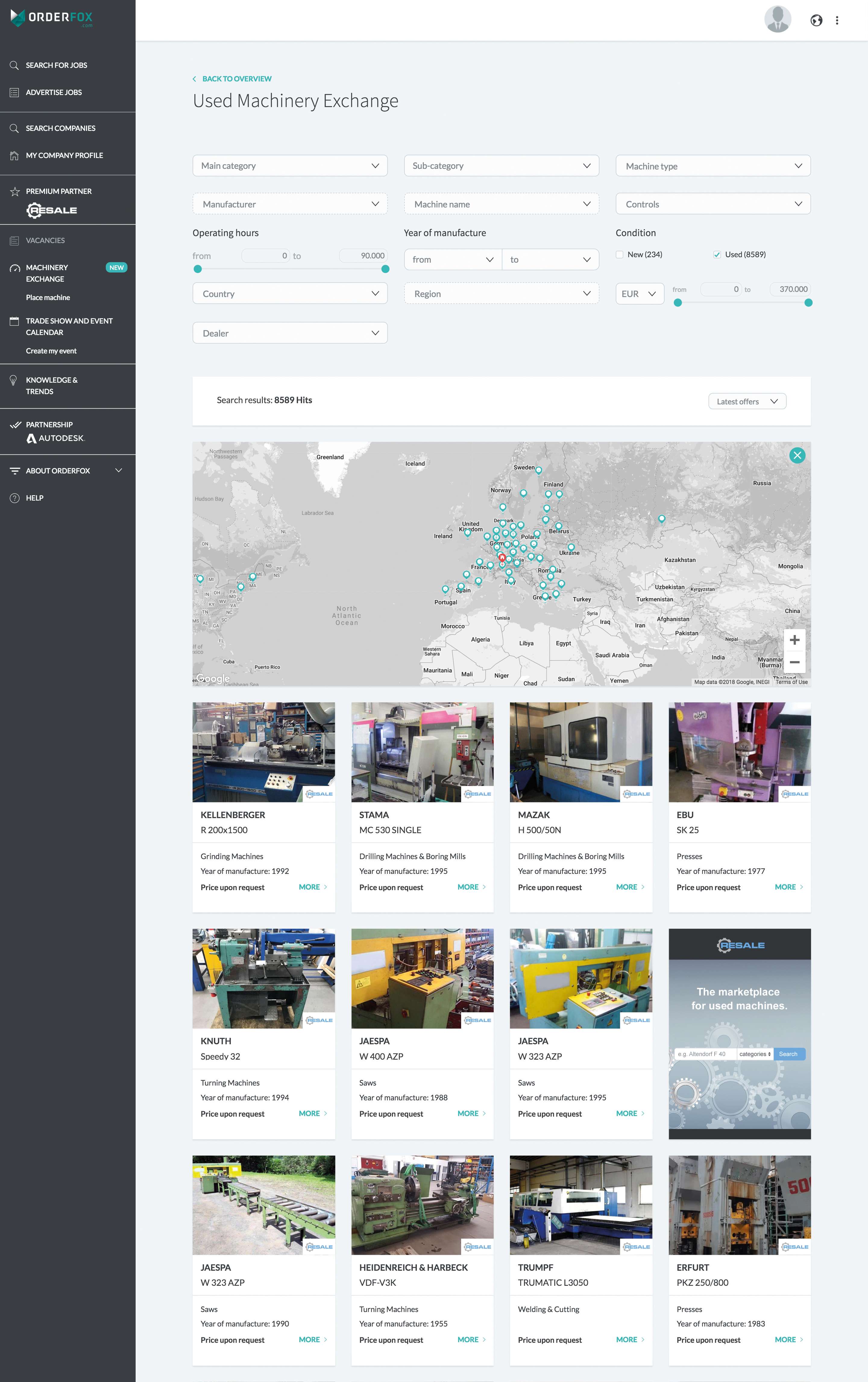Viewport: 868px width, 1382px height.
Task: Open the Region dropdown
Action: pos(502,294)
